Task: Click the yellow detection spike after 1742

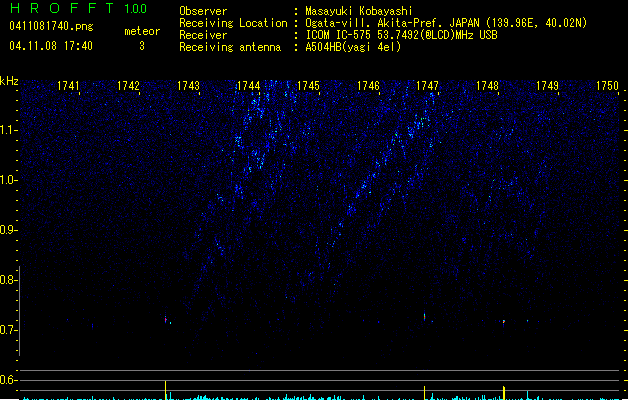Action: [x=165, y=390]
